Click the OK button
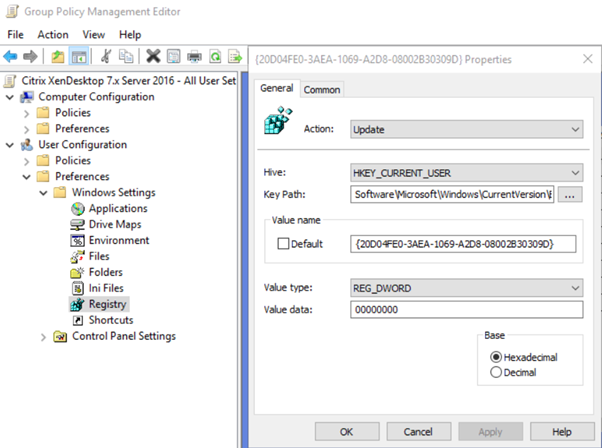This screenshot has height=448, width=602. tap(346, 432)
